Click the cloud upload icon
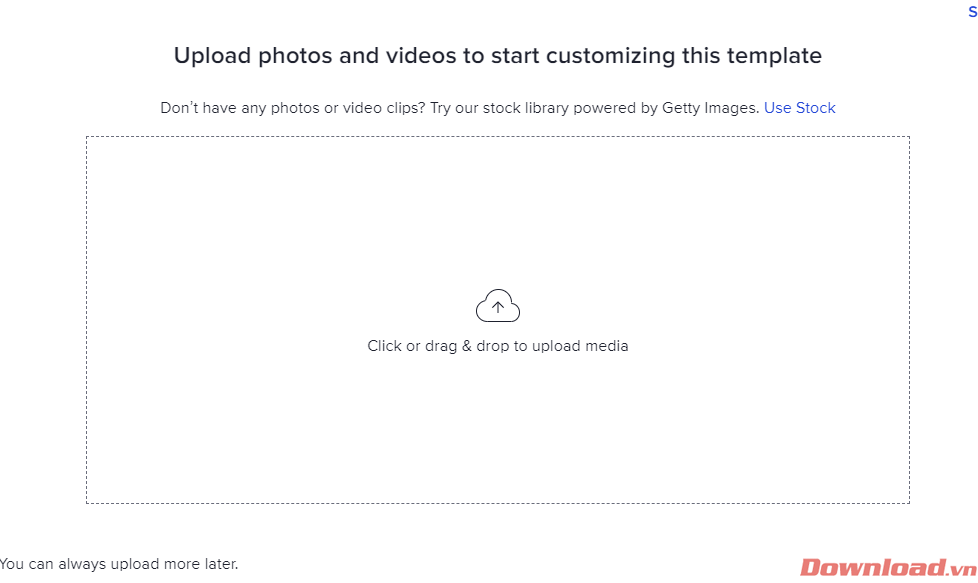 (x=498, y=306)
